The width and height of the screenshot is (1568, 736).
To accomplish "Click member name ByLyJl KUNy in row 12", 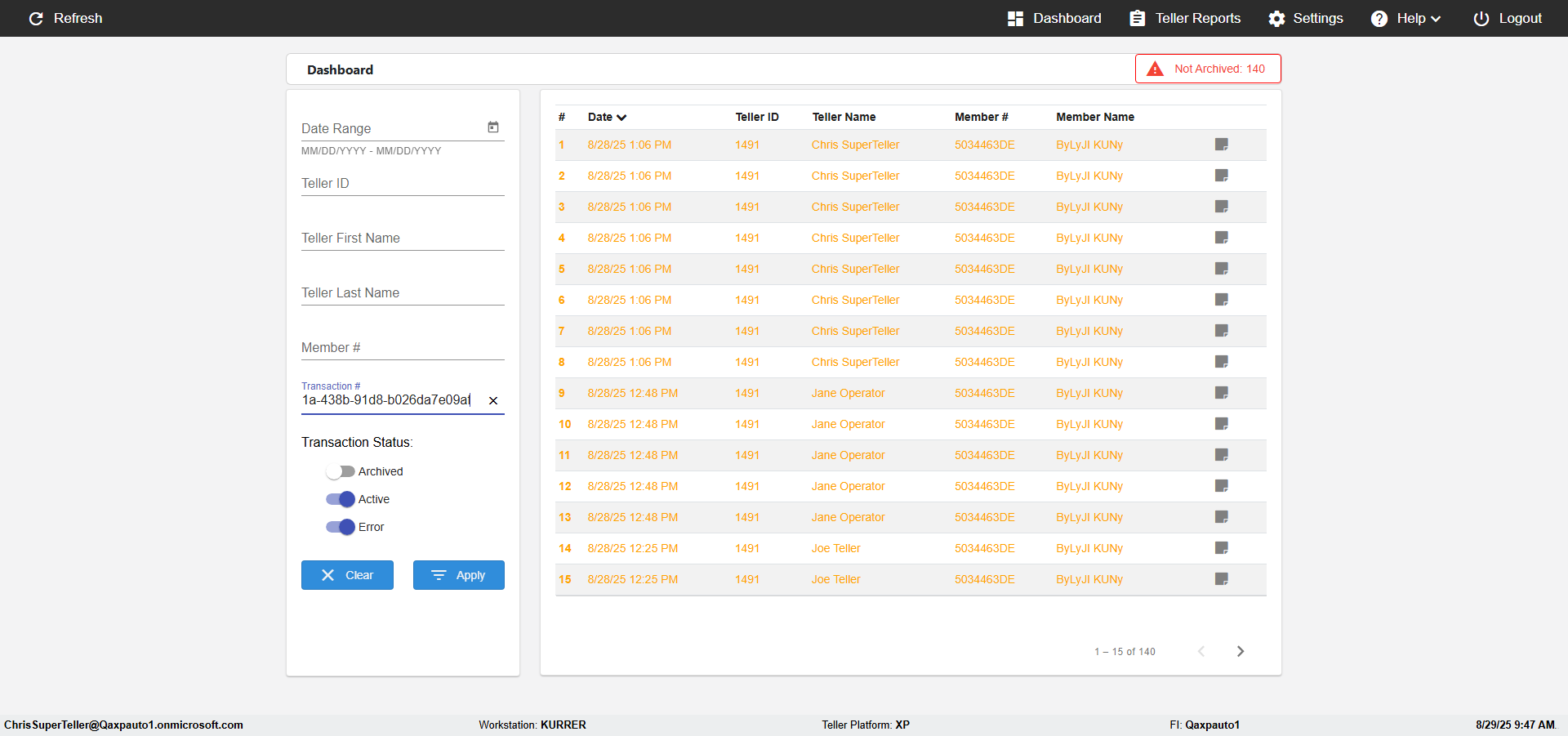I will click(x=1089, y=486).
